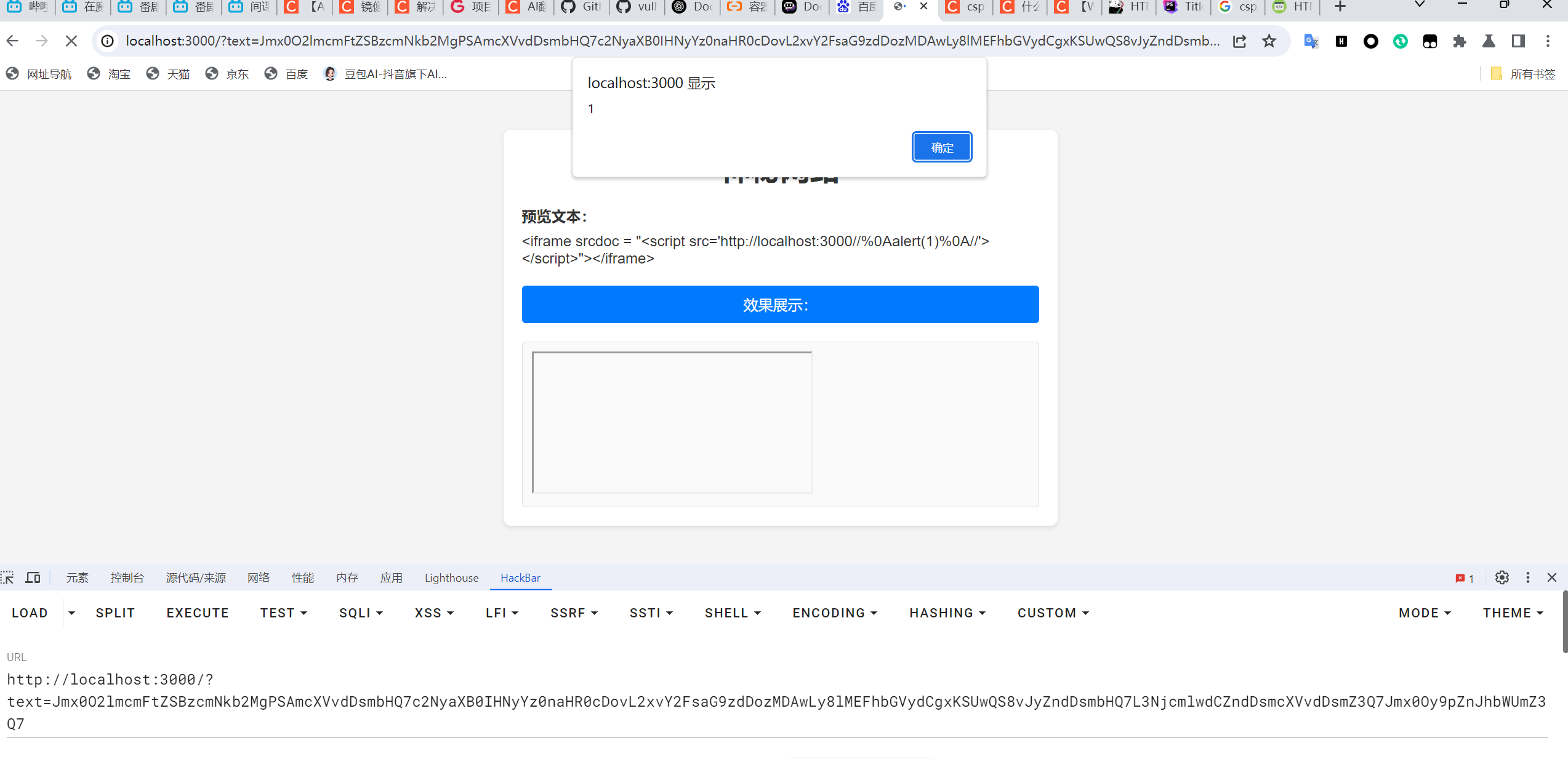Open the MODE dropdown in HackBar
The height and width of the screenshot is (759, 1568).
tap(1425, 613)
